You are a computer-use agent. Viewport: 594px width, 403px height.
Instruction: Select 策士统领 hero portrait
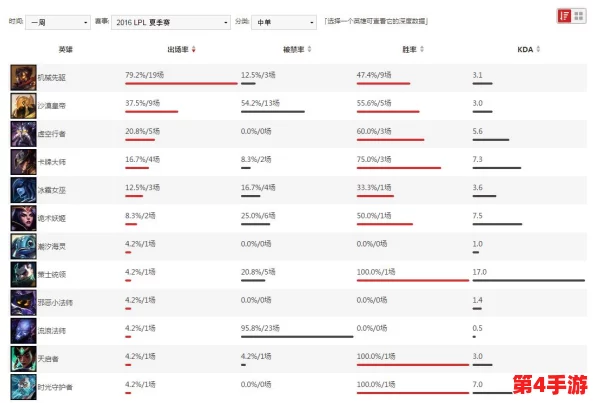[23, 275]
